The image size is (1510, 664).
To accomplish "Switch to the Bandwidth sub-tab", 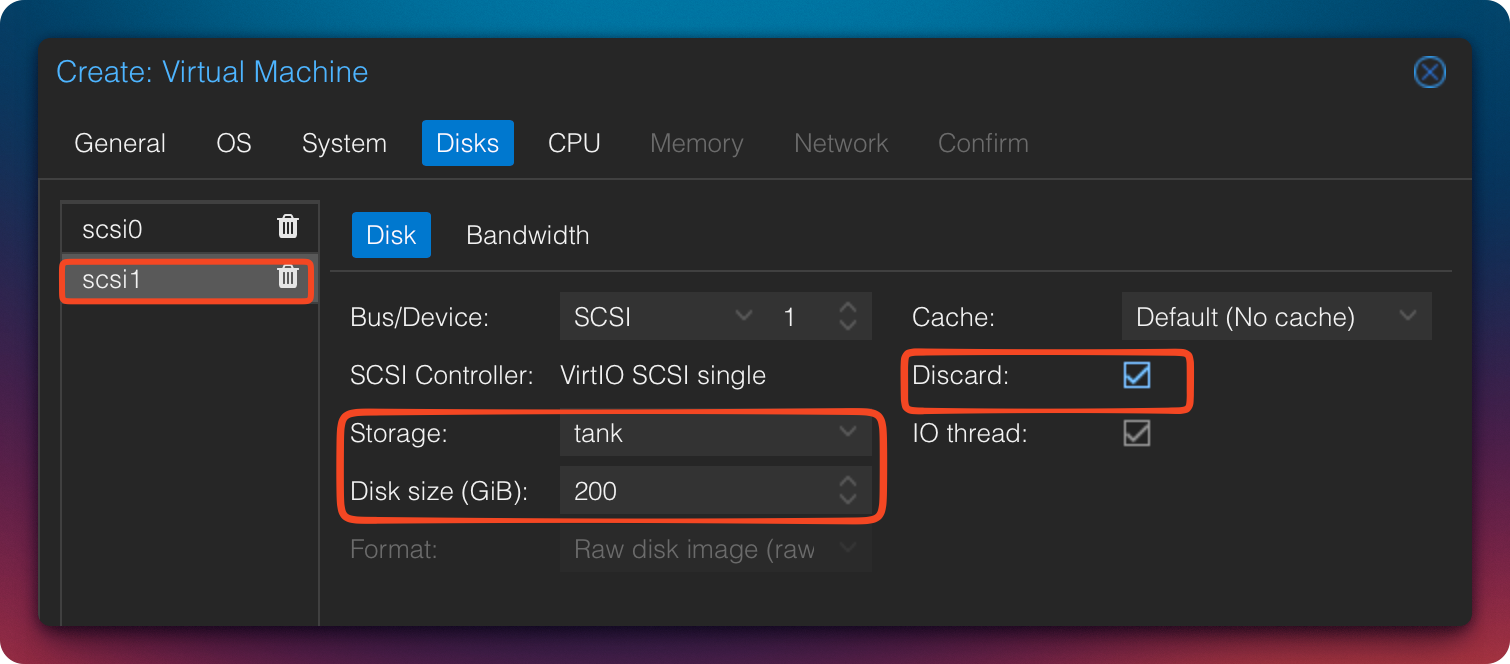I will pos(527,235).
